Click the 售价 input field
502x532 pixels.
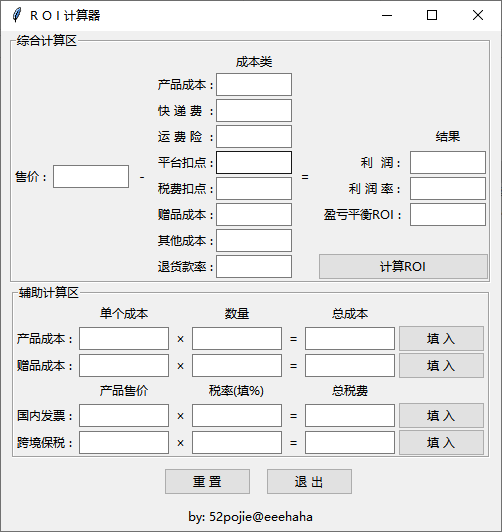pos(91,176)
